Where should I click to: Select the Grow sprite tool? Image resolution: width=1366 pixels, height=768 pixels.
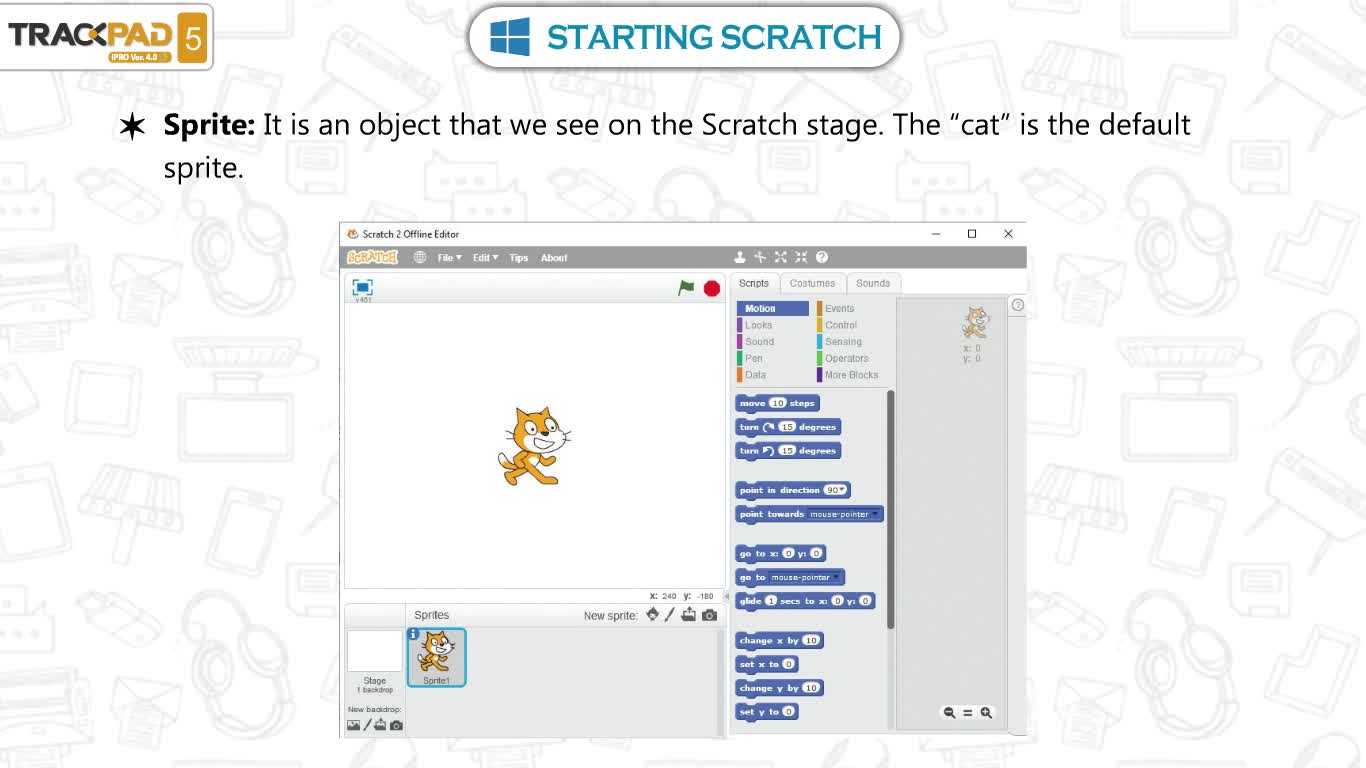point(781,257)
